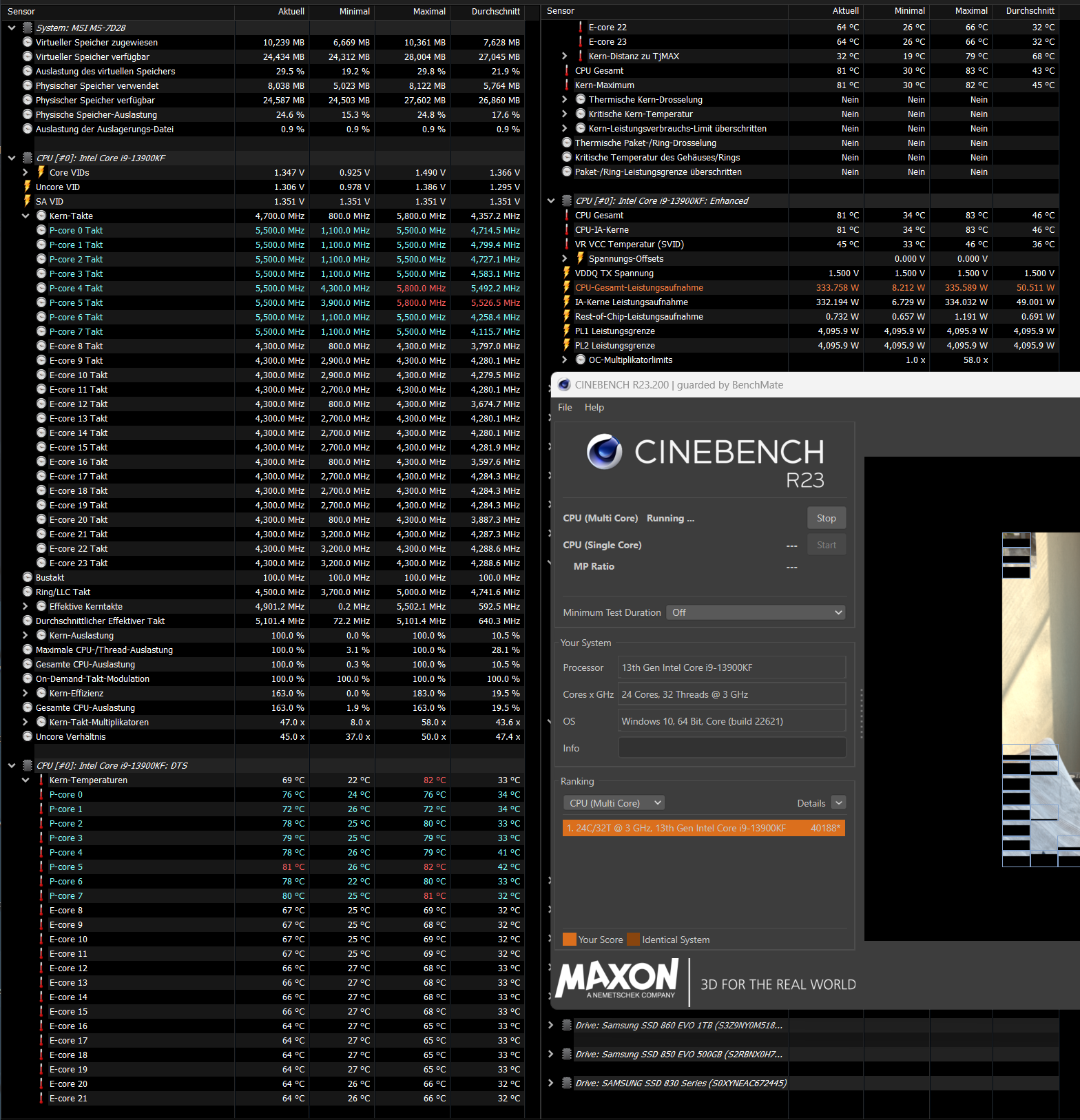Click the E-core 8 Takt clock icon
The image size is (1080, 1120).
pyautogui.click(x=41, y=346)
